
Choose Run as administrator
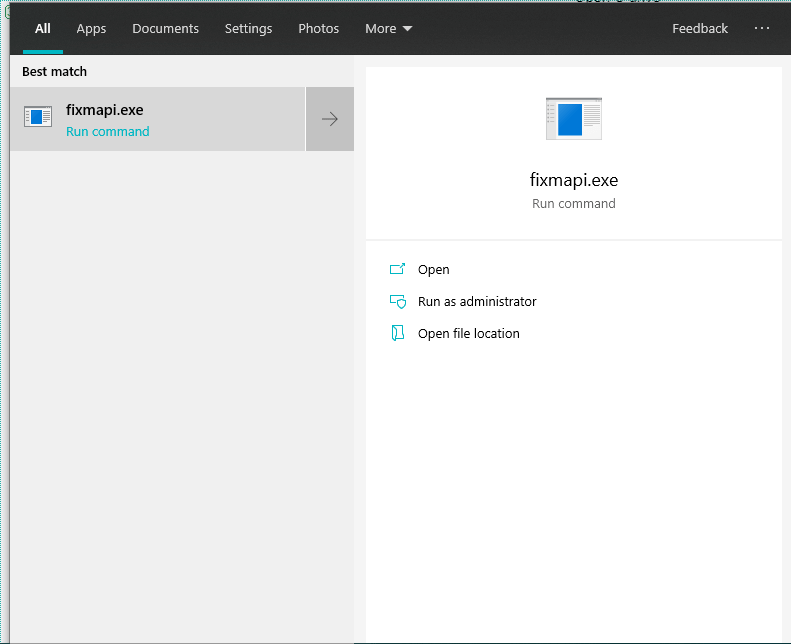point(477,302)
